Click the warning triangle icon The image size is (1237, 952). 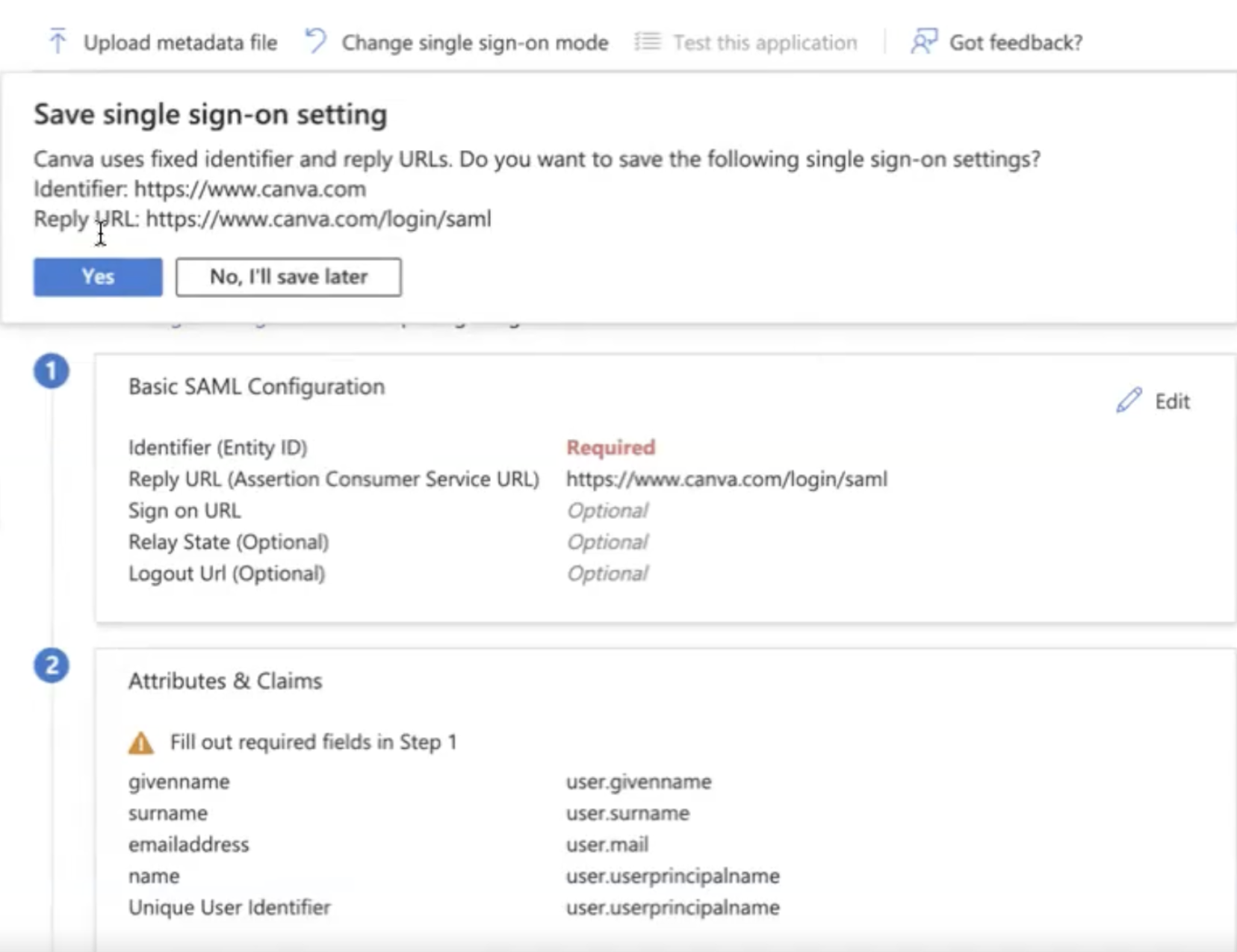click(141, 743)
